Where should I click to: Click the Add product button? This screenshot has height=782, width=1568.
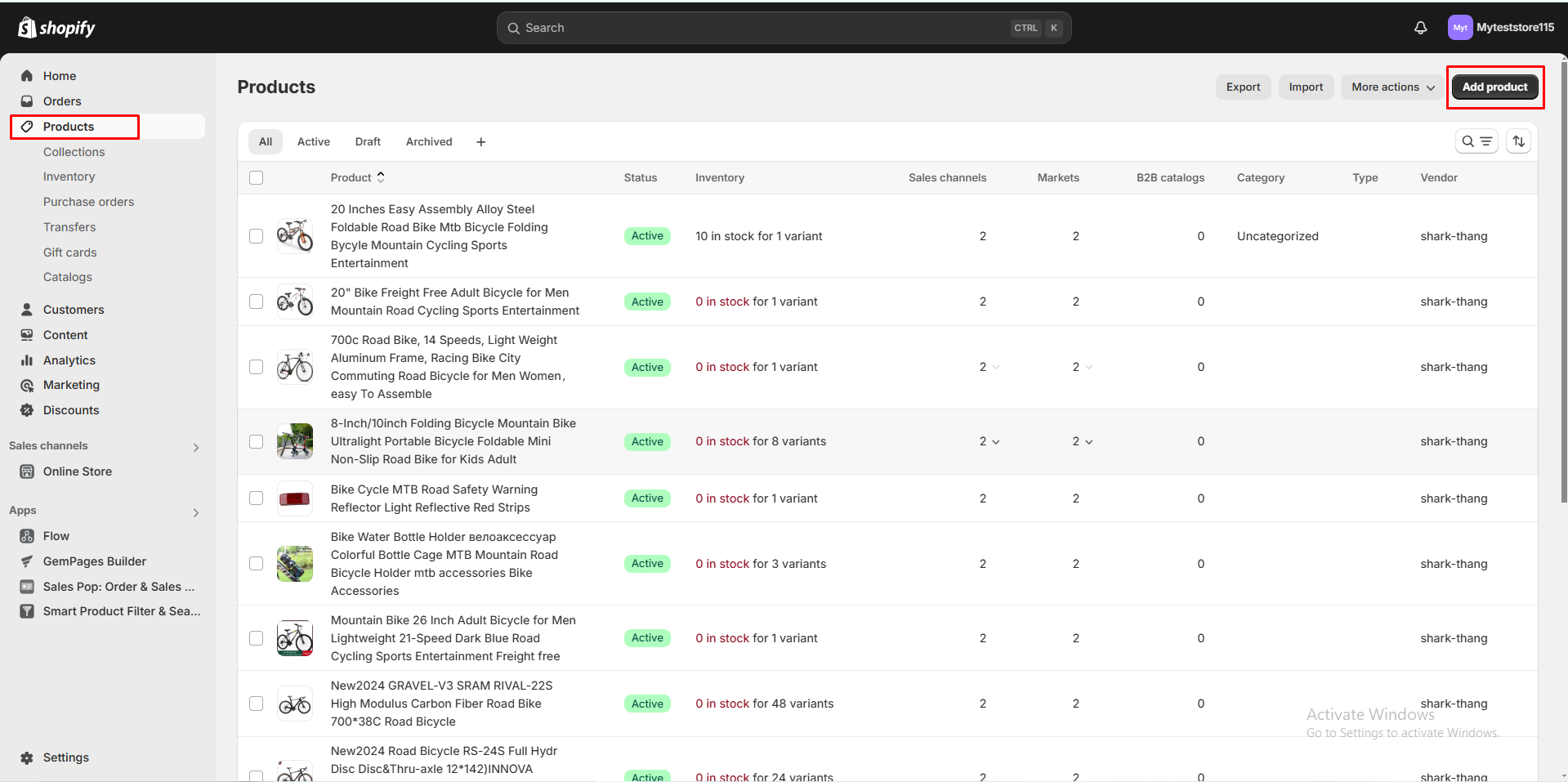(x=1494, y=87)
